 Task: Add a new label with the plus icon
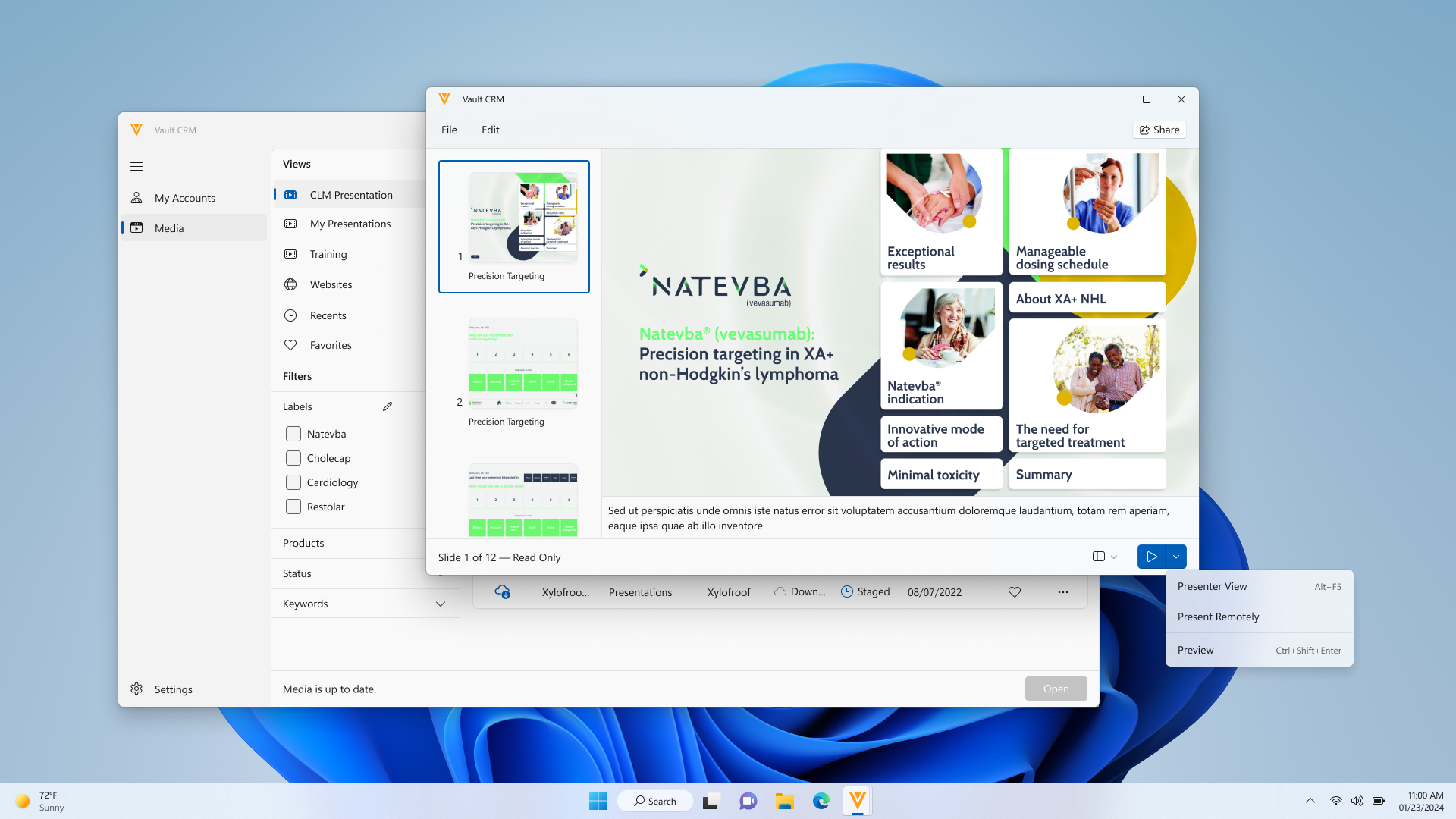tap(413, 406)
